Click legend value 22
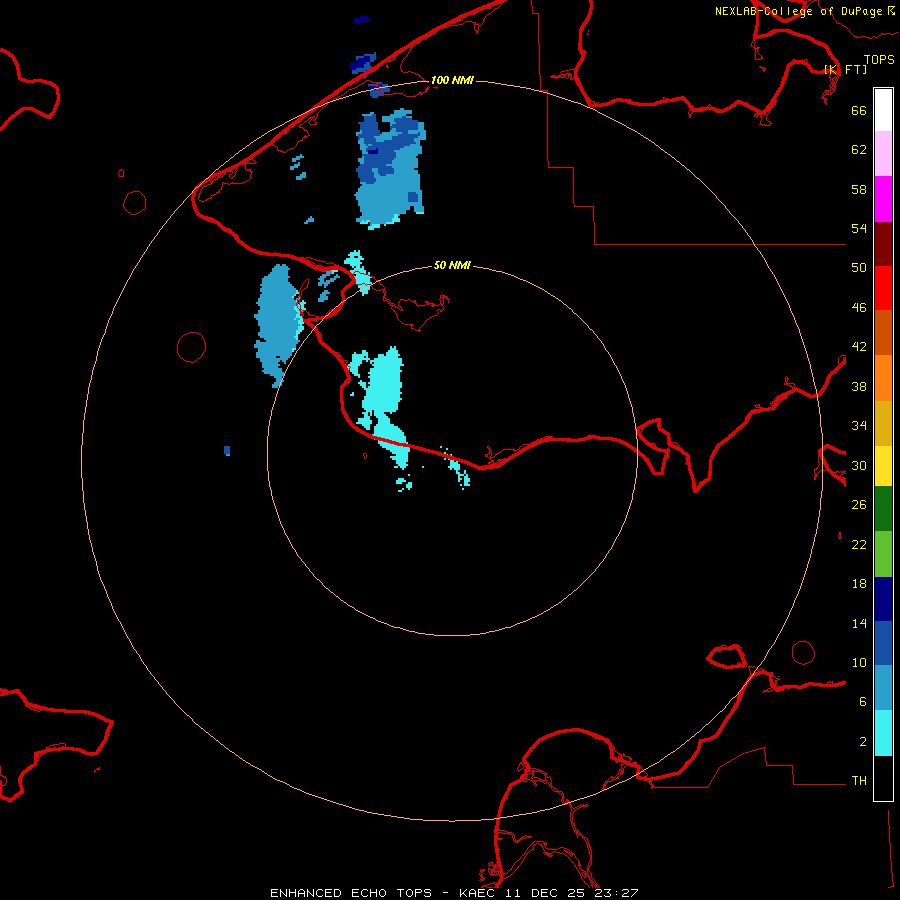The image size is (900, 900). click(859, 544)
